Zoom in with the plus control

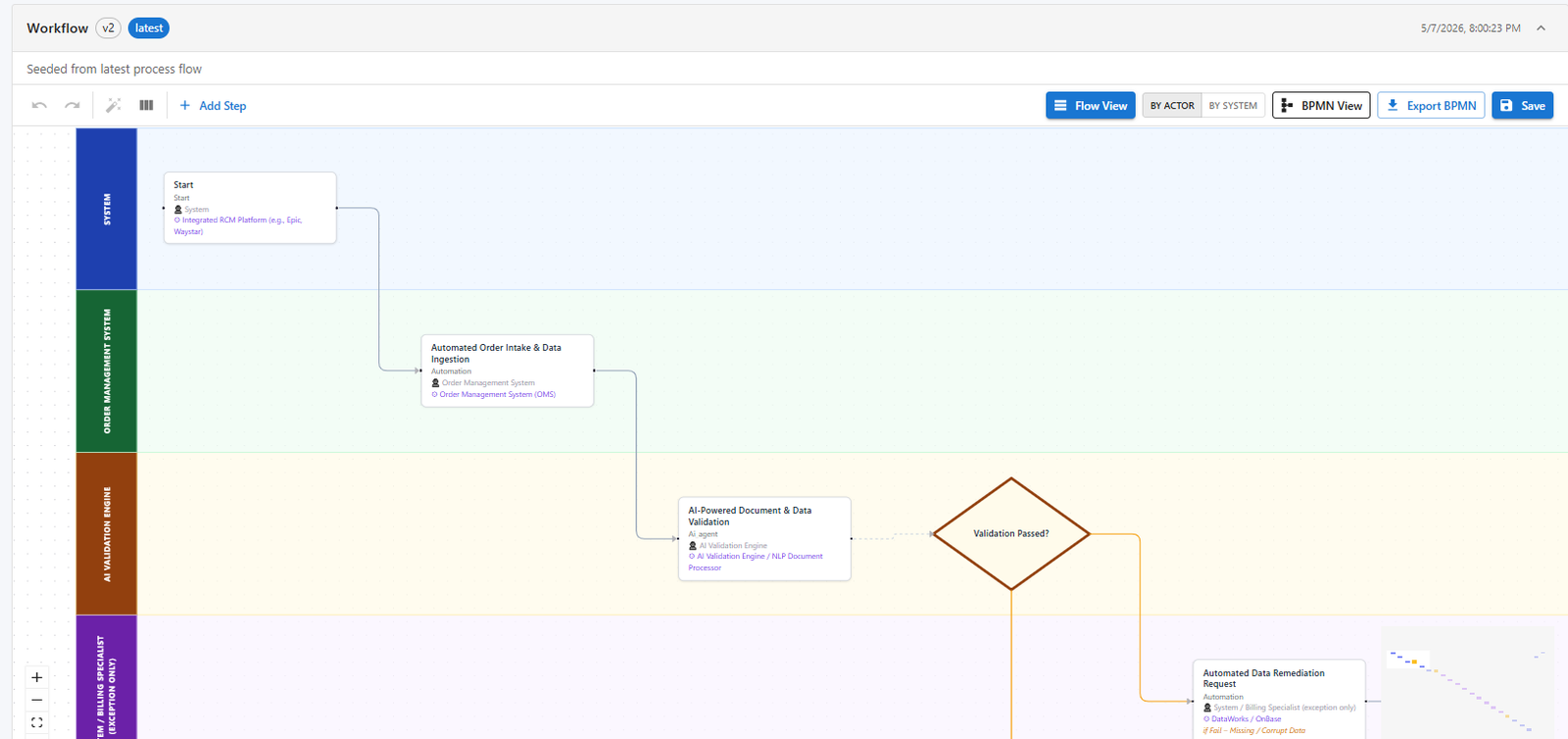coord(37,677)
